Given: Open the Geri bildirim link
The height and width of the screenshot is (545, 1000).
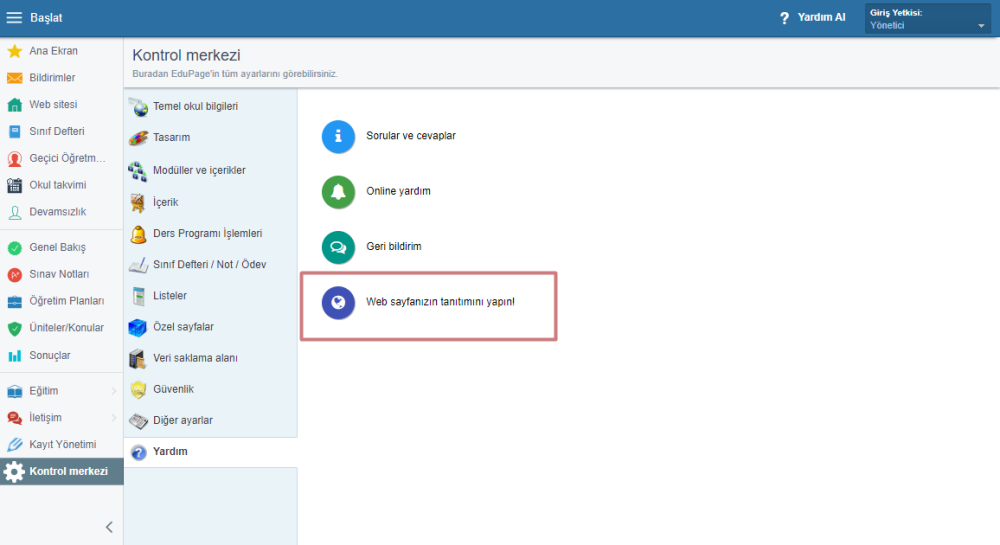Looking at the screenshot, I should click(393, 247).
